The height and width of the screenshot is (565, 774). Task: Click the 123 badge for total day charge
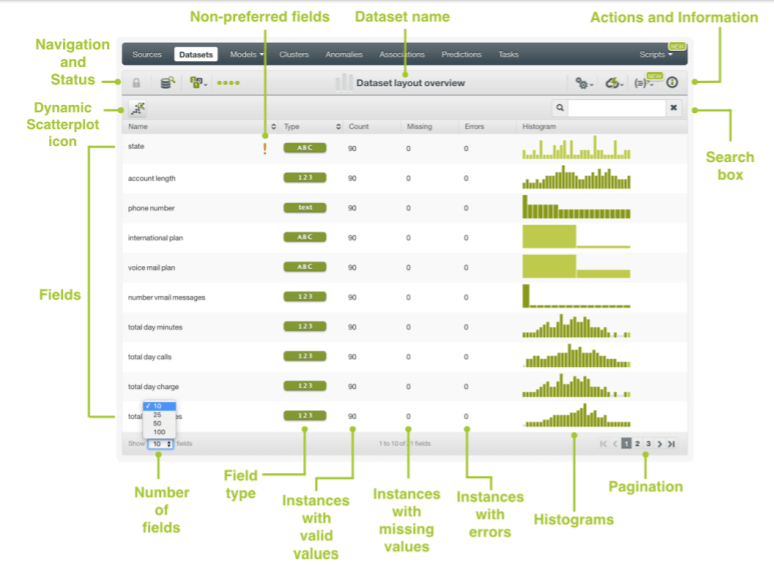point(305,385)
